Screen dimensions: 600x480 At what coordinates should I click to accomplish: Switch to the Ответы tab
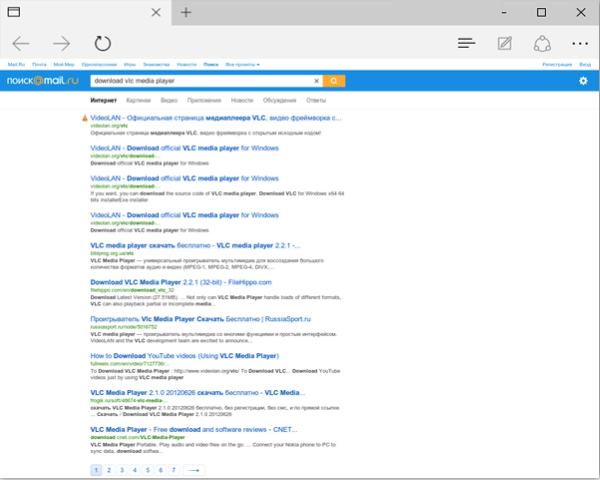pos(316,100)
